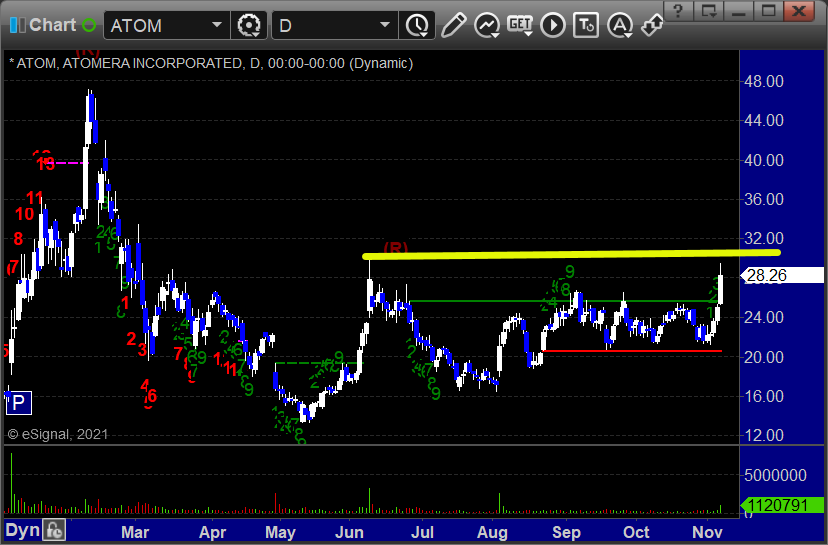Open the circled A icon menu
828x545 pixels.
click(620, 25)
